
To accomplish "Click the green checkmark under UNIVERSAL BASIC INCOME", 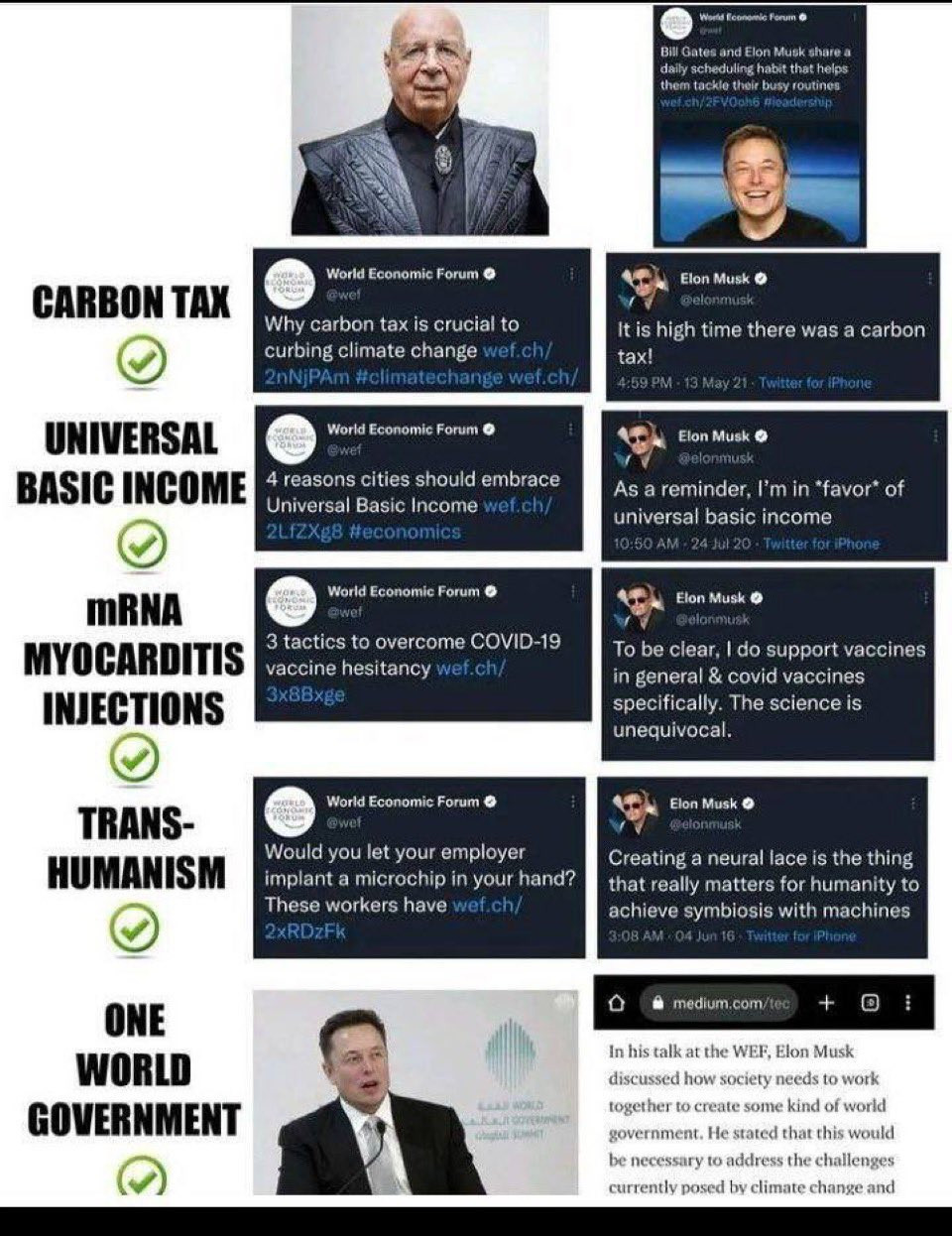I will [x=142, y=545].
